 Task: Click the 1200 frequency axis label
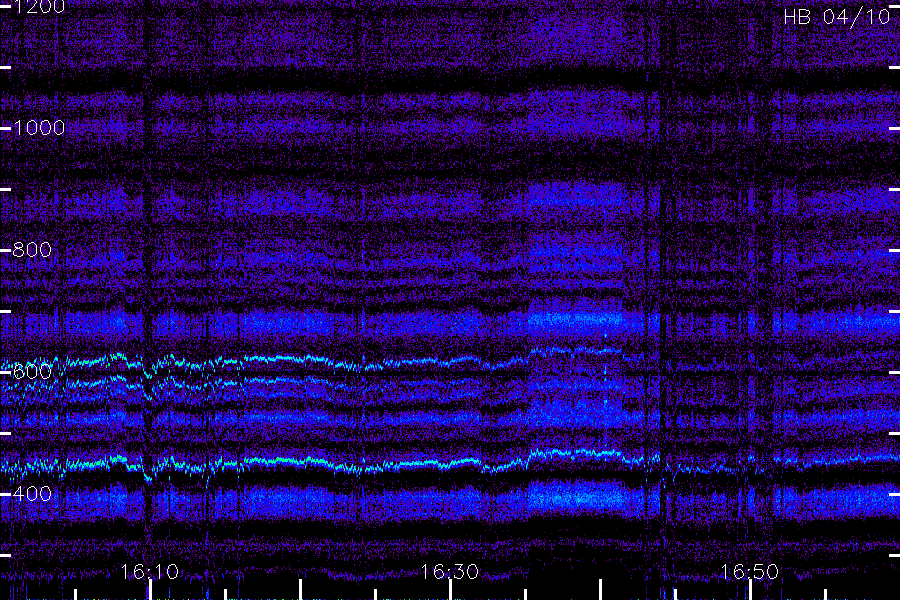click(39, 7)
